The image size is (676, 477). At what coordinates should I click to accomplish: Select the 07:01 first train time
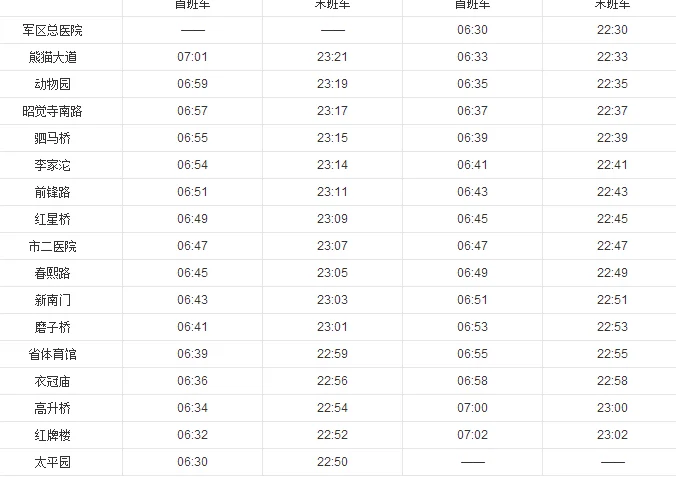pos(192,57)
